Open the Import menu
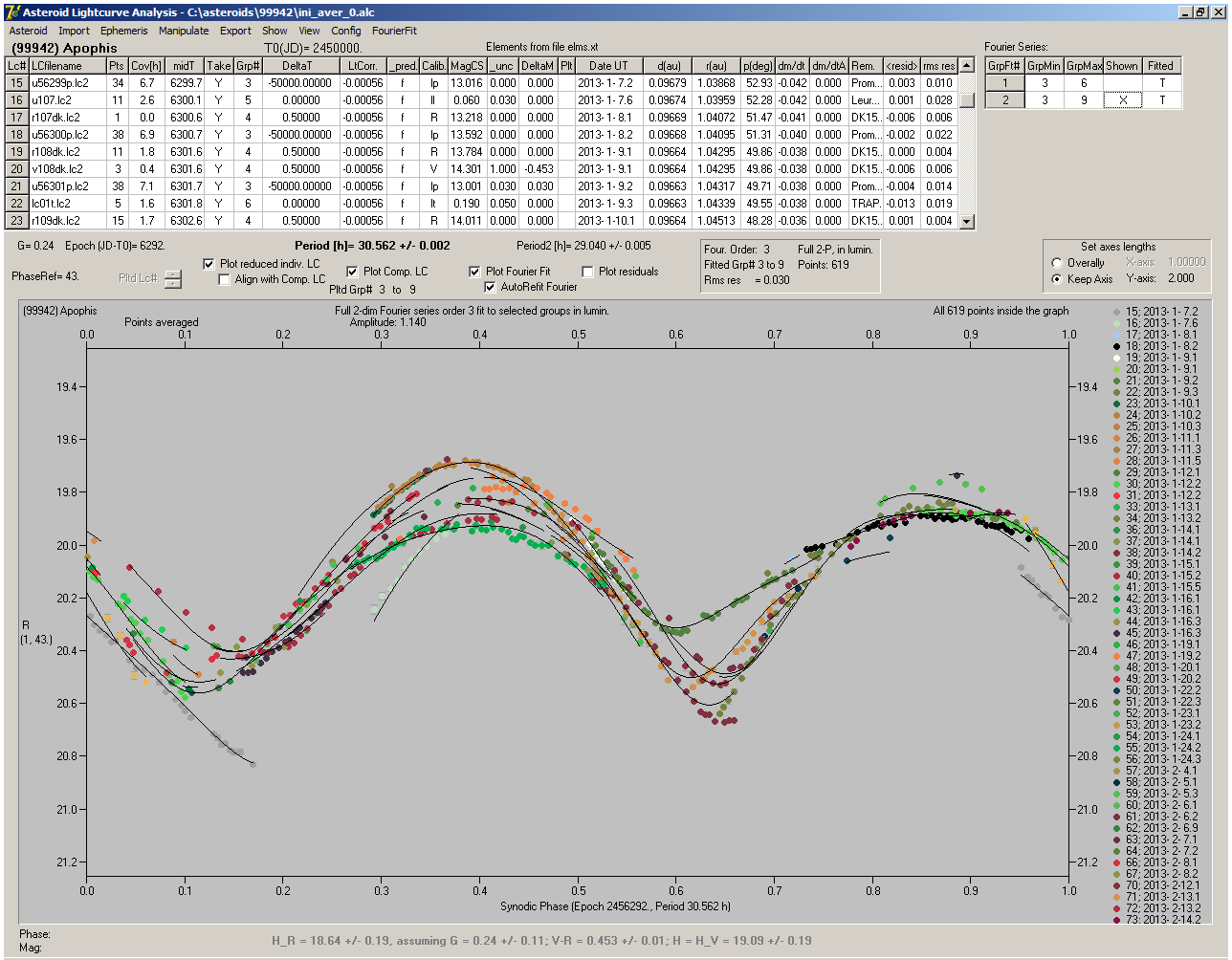The width and height of the screenshot is (1232, 960). (74, 31)
